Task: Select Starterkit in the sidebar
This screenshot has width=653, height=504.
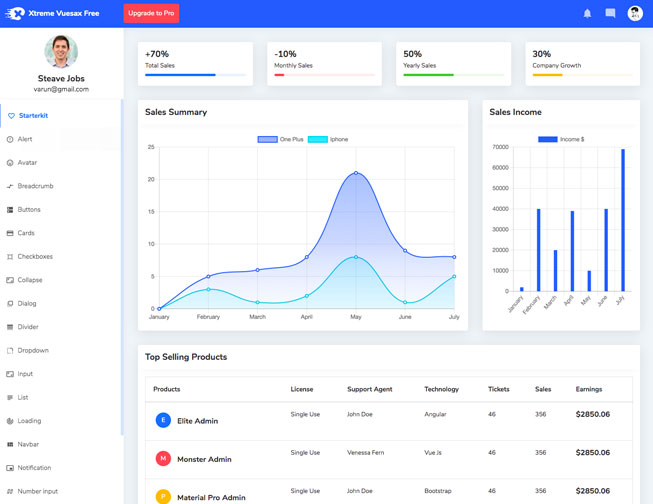Action: pyautogui.click(x=33, y=116)
